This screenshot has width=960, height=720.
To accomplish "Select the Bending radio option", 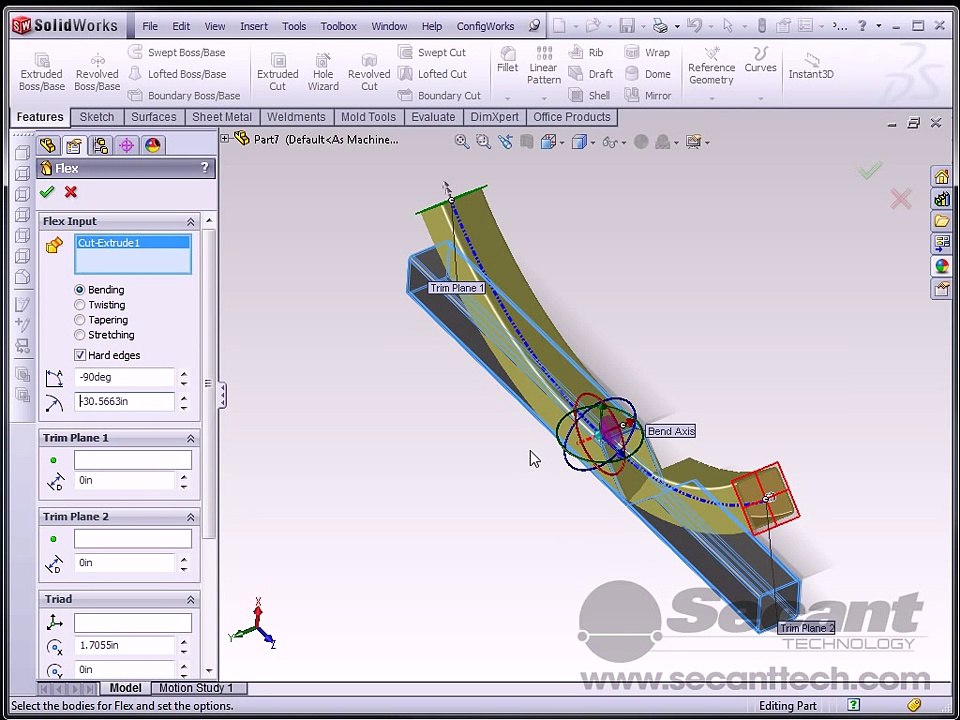I will coord(80,290).
